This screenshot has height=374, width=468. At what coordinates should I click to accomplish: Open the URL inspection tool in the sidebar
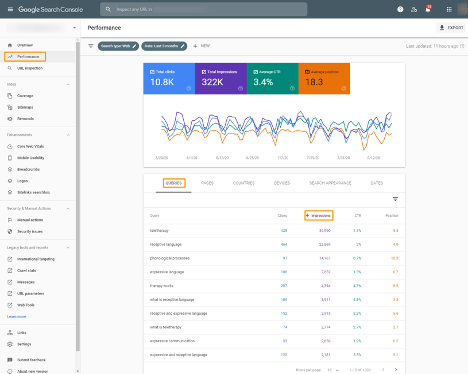(x=30, y=68)
